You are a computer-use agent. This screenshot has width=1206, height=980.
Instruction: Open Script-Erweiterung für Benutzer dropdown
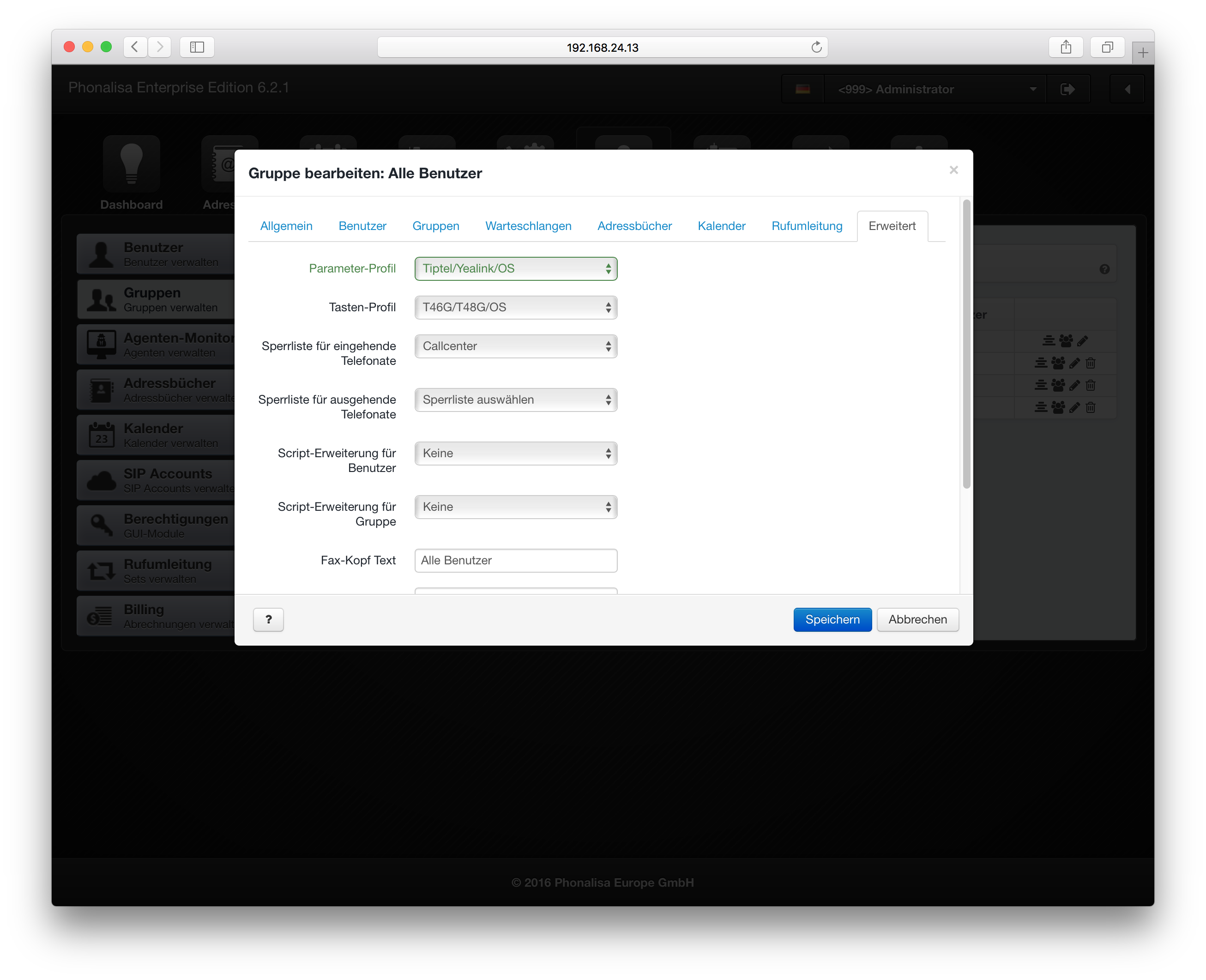[515, 454]
